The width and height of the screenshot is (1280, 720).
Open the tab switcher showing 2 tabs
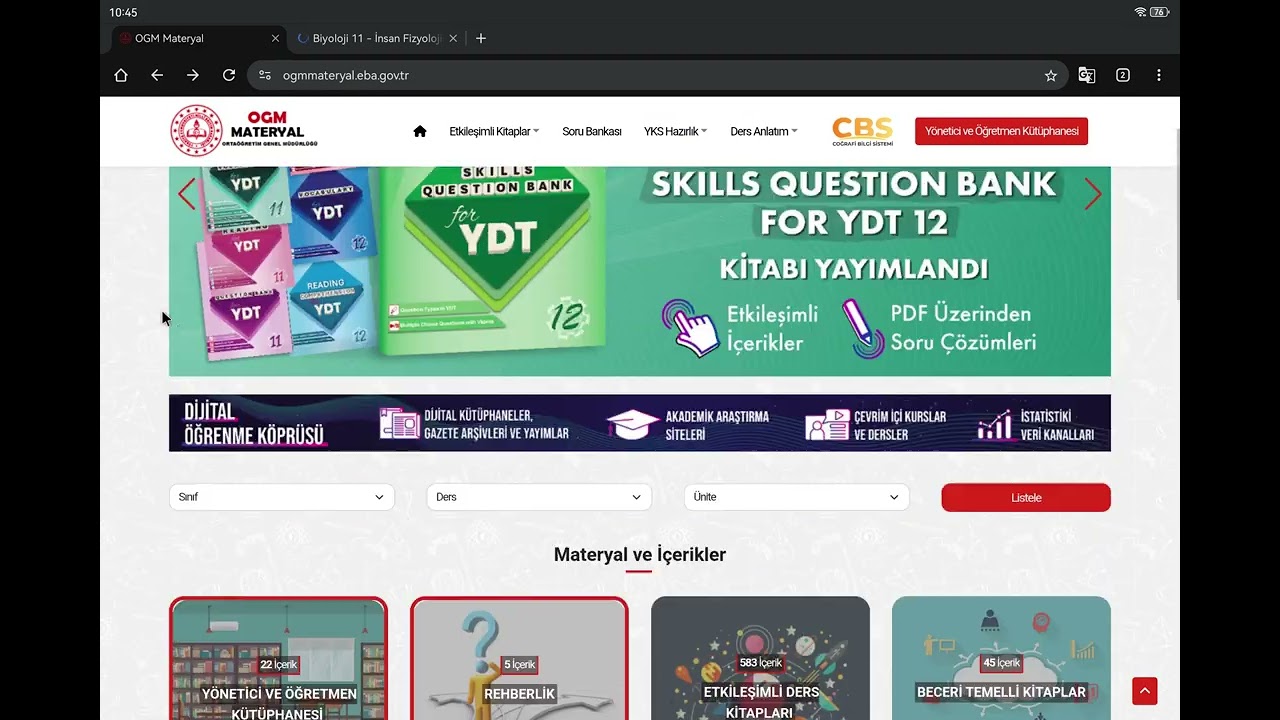1123,75
